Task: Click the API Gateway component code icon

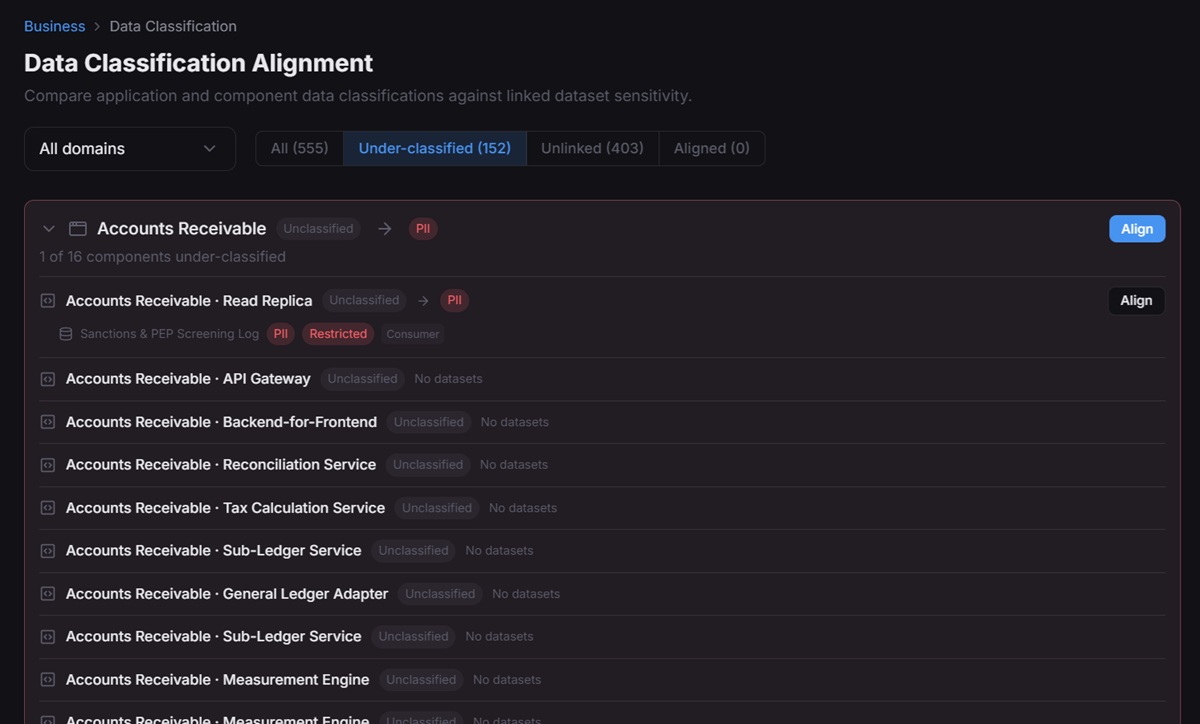Action: coord(47,379)
